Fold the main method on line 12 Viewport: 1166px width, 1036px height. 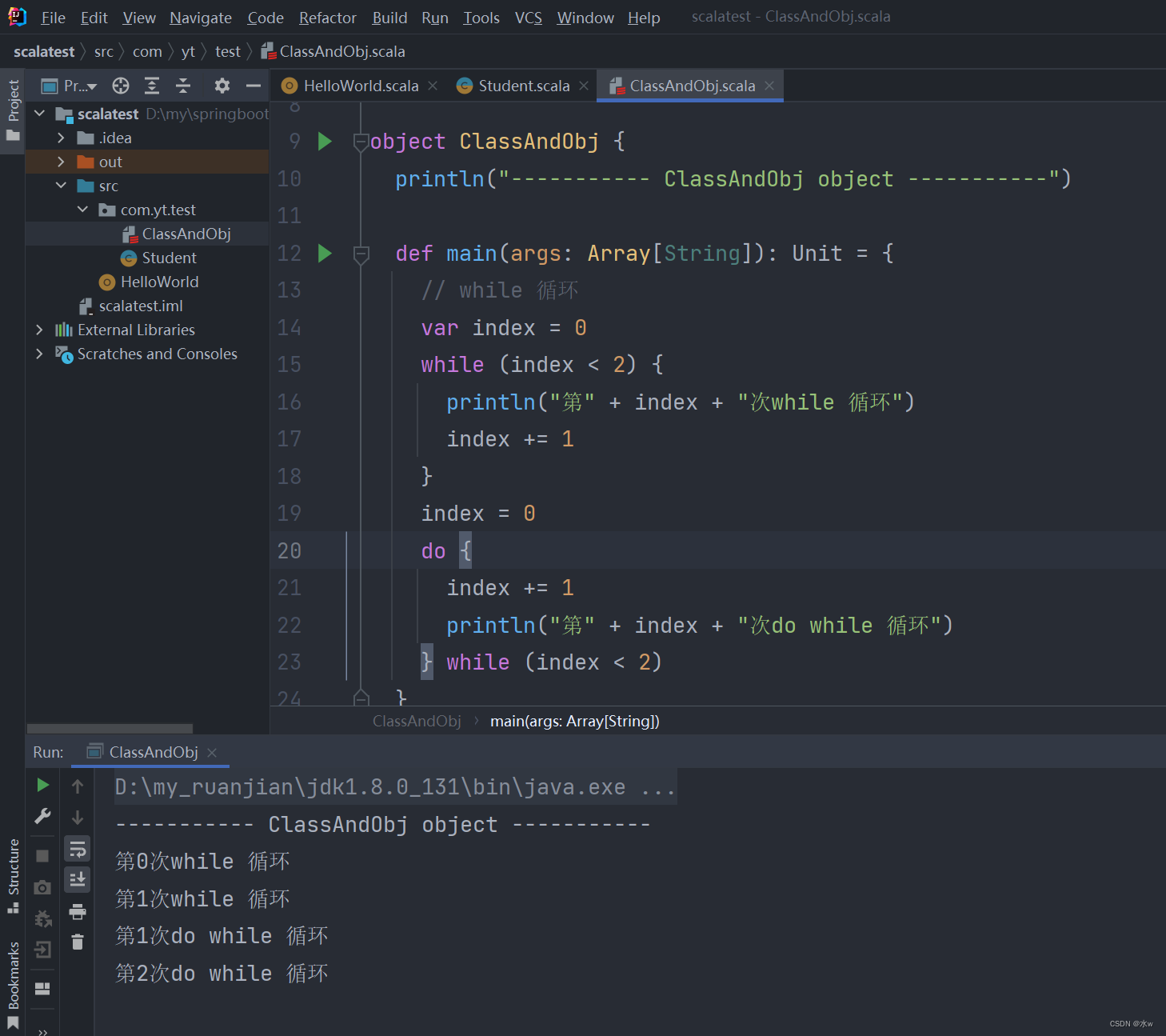click(x=361, y=254)
